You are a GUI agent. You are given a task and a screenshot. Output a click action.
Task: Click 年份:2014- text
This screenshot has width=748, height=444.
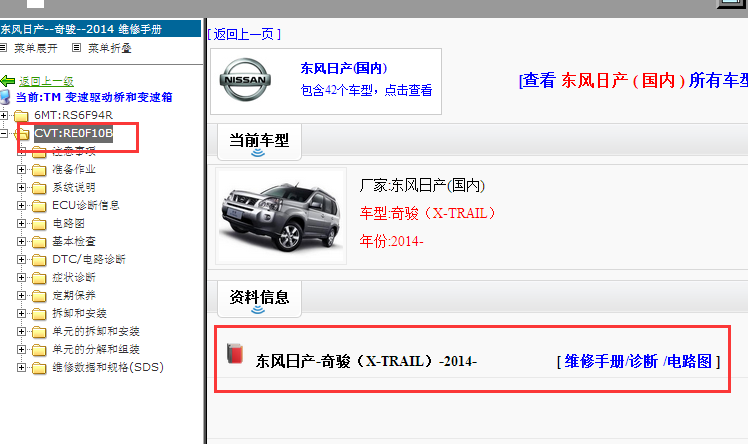pyautogui.click(x=391, y=241)
